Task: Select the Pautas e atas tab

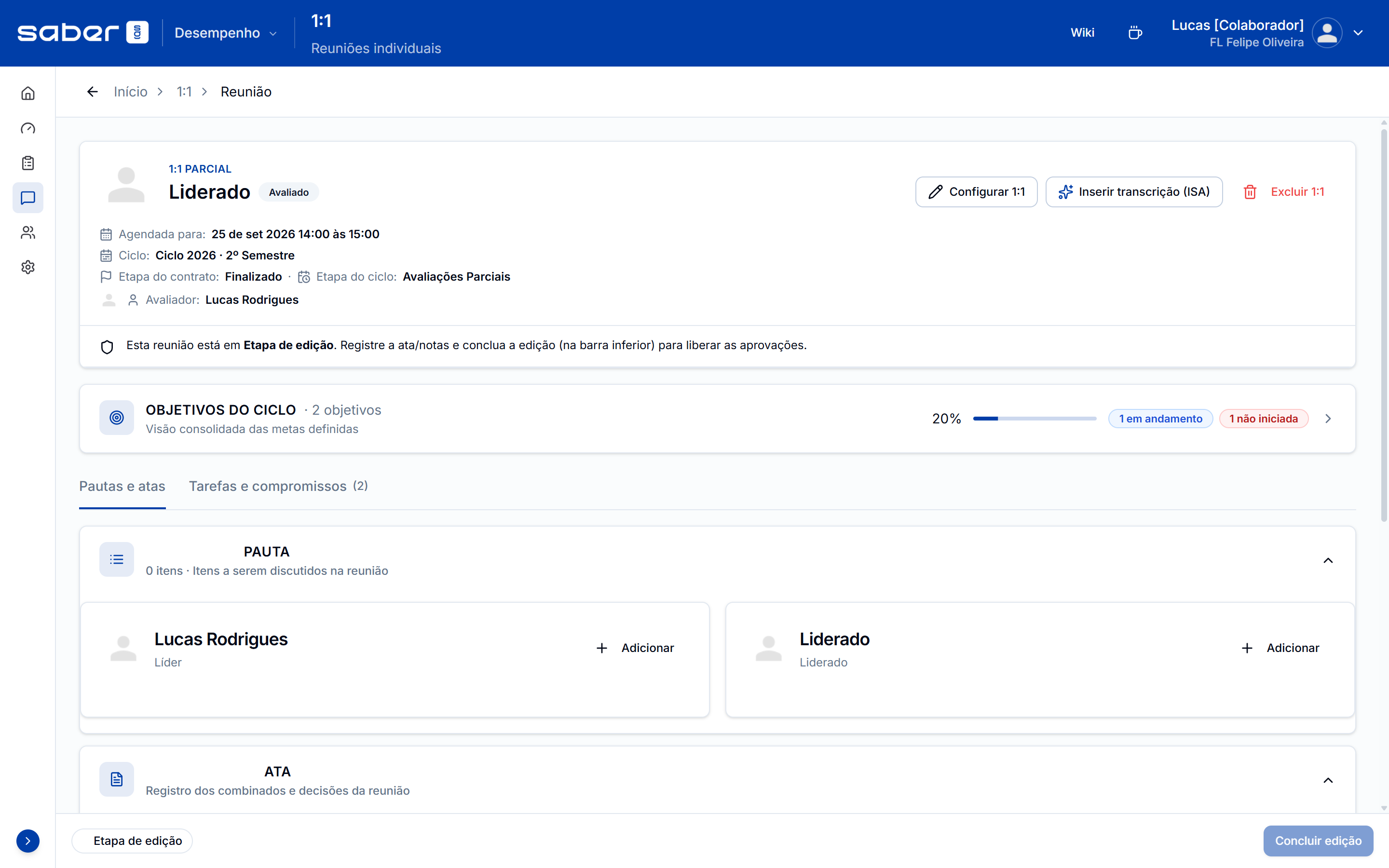Action: click(x=122, y=486)
